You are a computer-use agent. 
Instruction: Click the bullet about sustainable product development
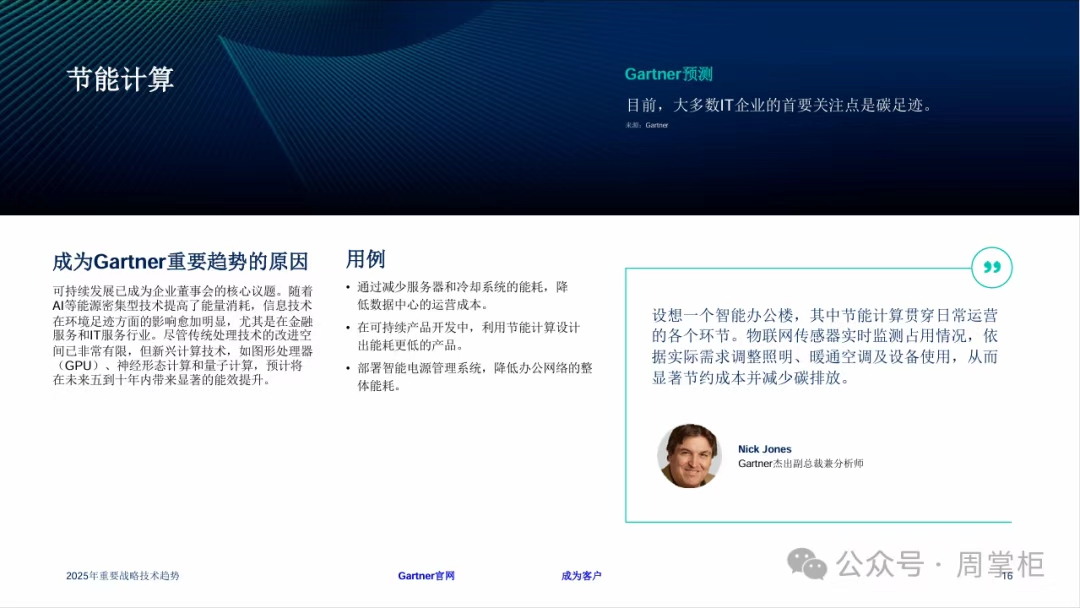pyautogui.click(x=468, y=336)
